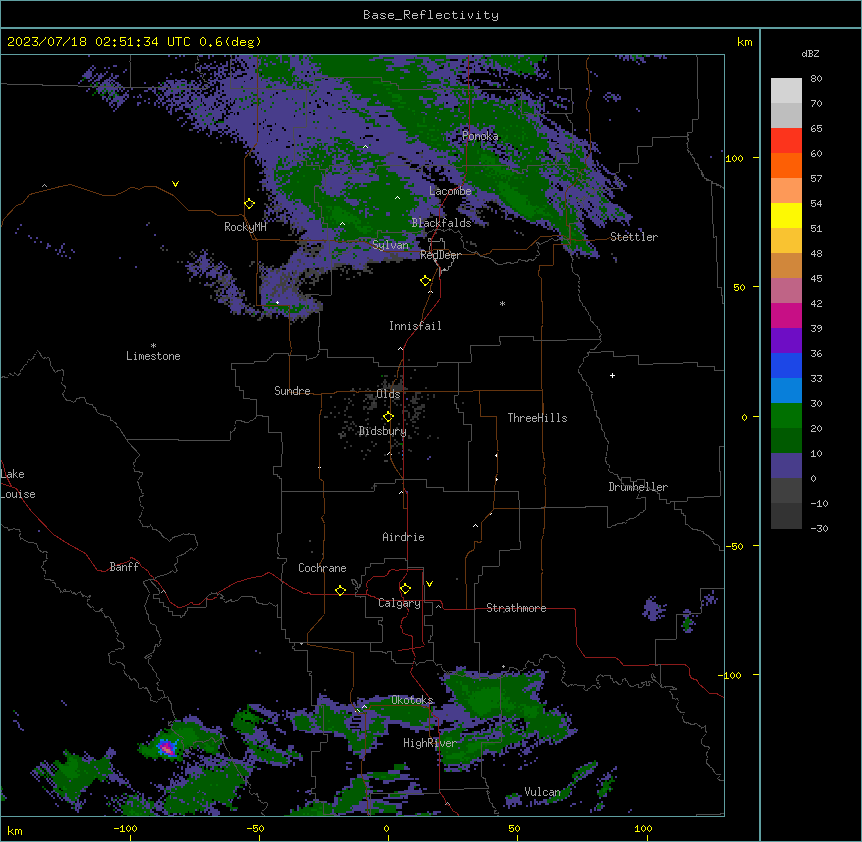Click the RockyMH city label
The height and width of the screenshot is (842, 862).
(245, 227)
